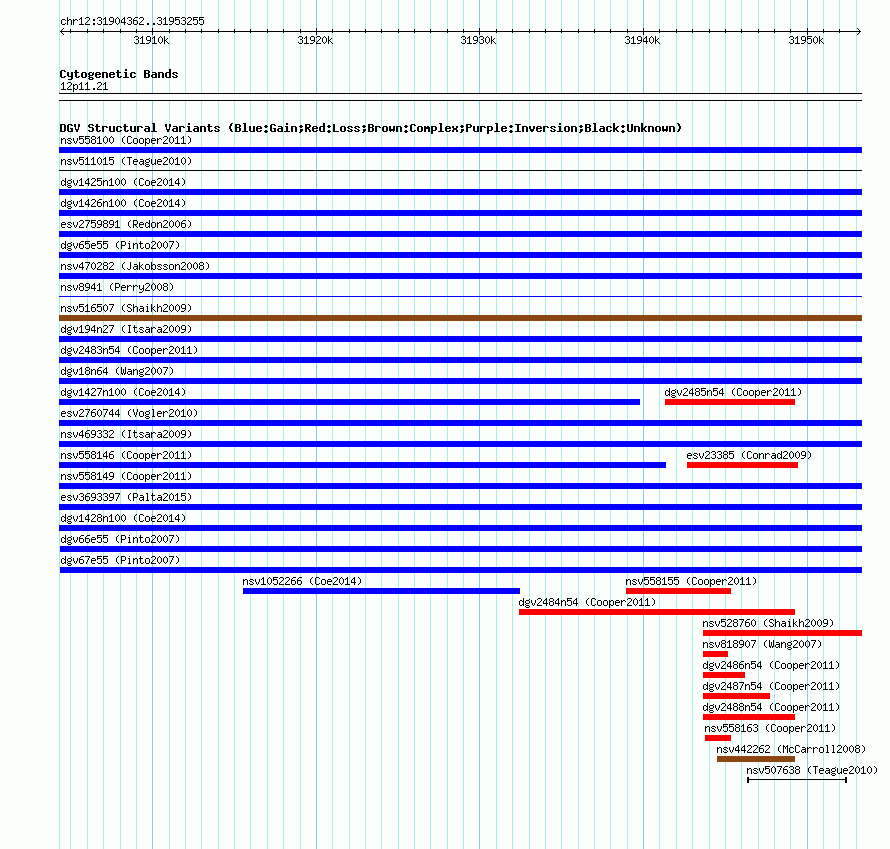Click the red bar under dgv2488n54
This screenshot has width=890, height=849.
click(749, 717)
